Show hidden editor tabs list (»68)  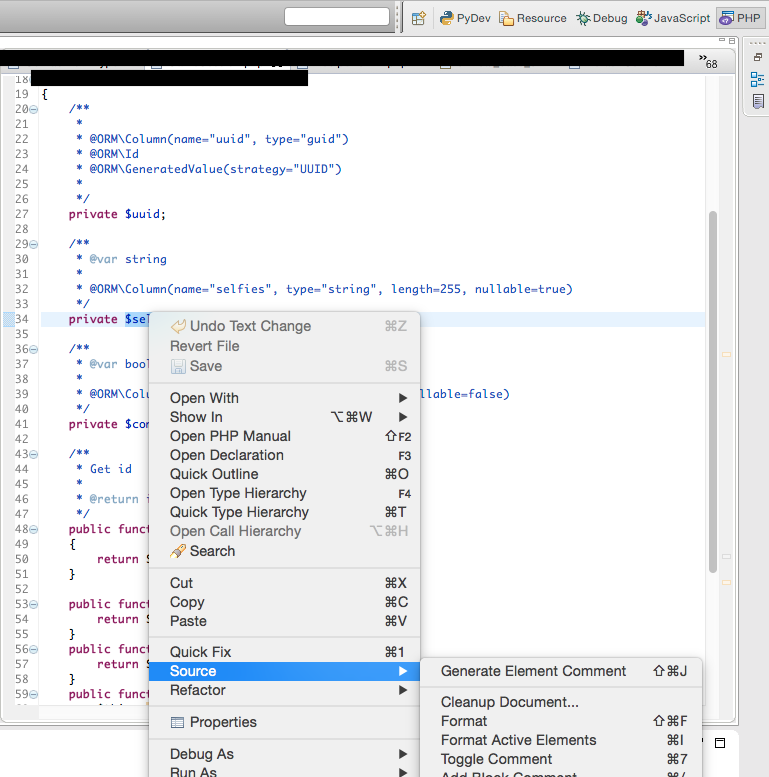pyautogui.click(x=708, y=61)
